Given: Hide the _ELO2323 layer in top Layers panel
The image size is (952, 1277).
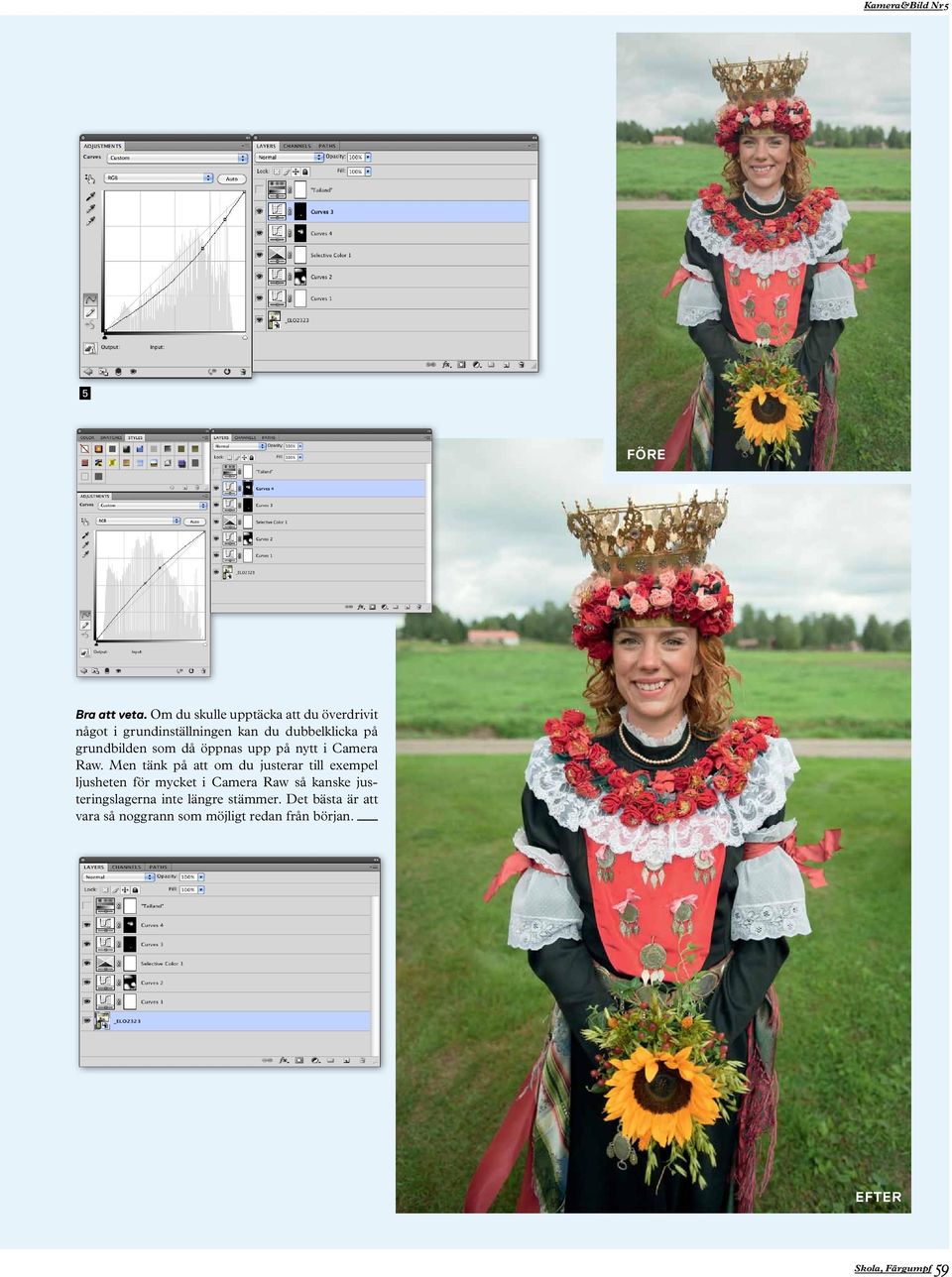Looking at the screenshot, I should point(260,320).
